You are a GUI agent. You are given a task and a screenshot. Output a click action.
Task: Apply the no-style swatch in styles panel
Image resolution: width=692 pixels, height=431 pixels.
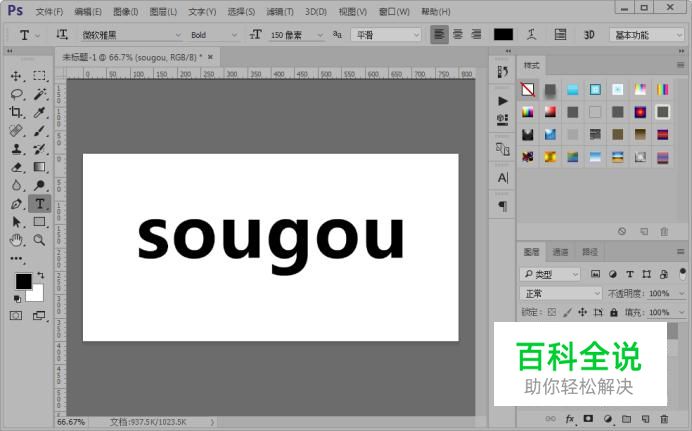[x=527, y=90]
